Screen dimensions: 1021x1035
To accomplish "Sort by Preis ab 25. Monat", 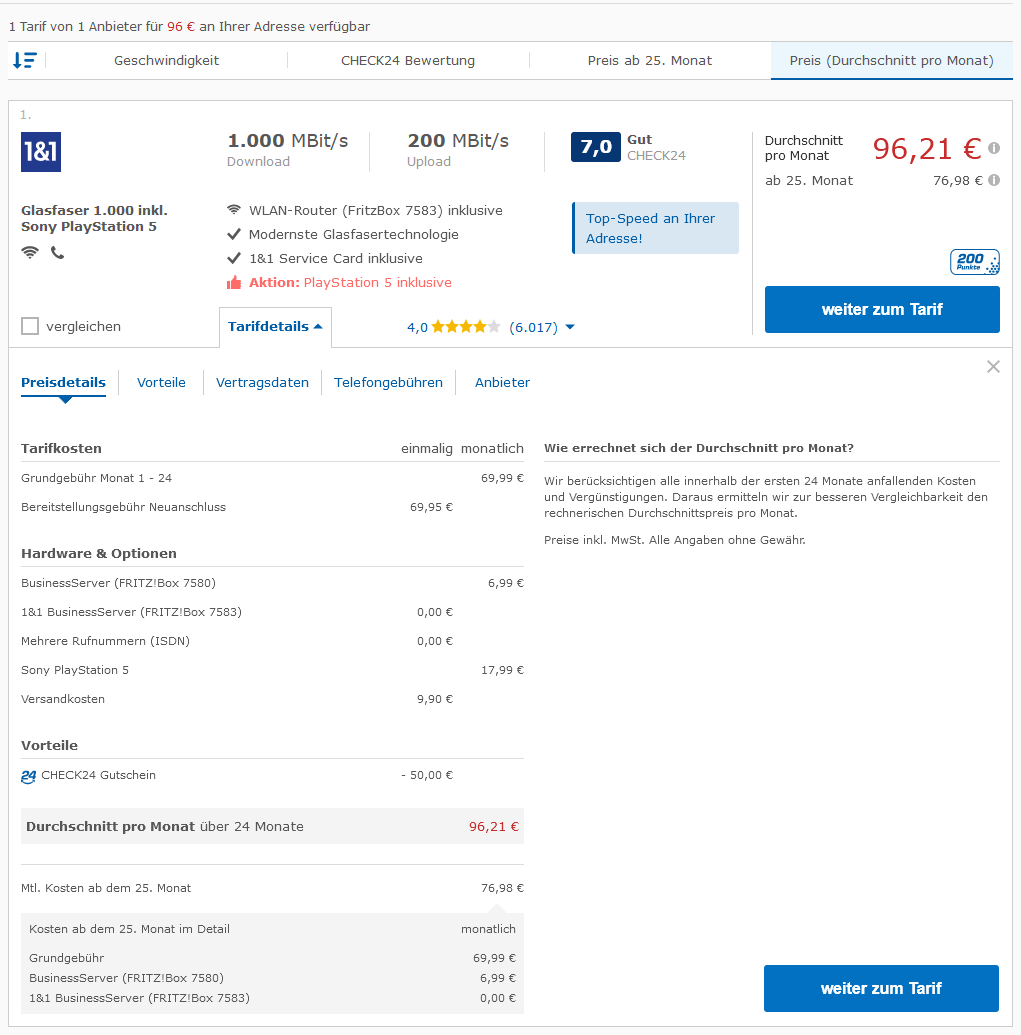I will [650, 61].
